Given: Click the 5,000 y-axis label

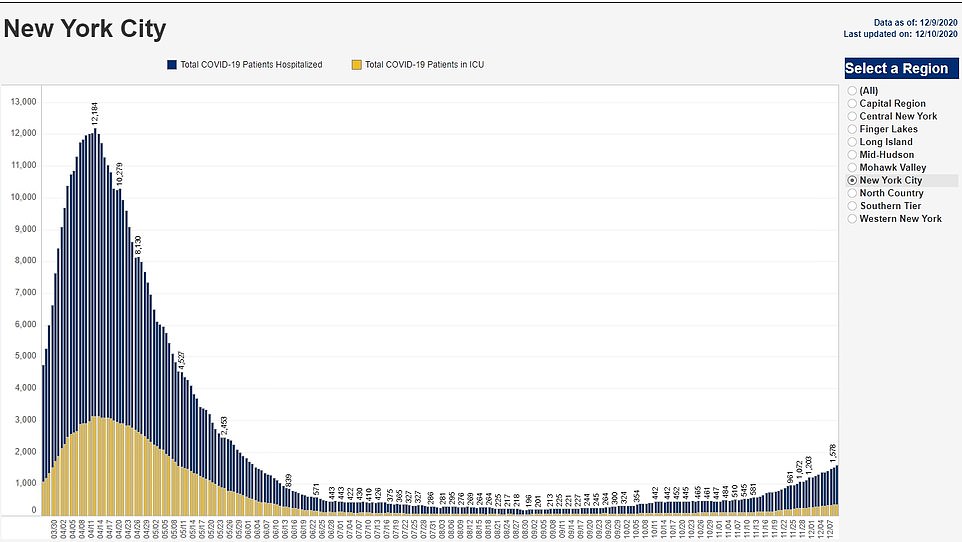Looking at the screenshot, I should pyautogui.click(x=25, y=356).
